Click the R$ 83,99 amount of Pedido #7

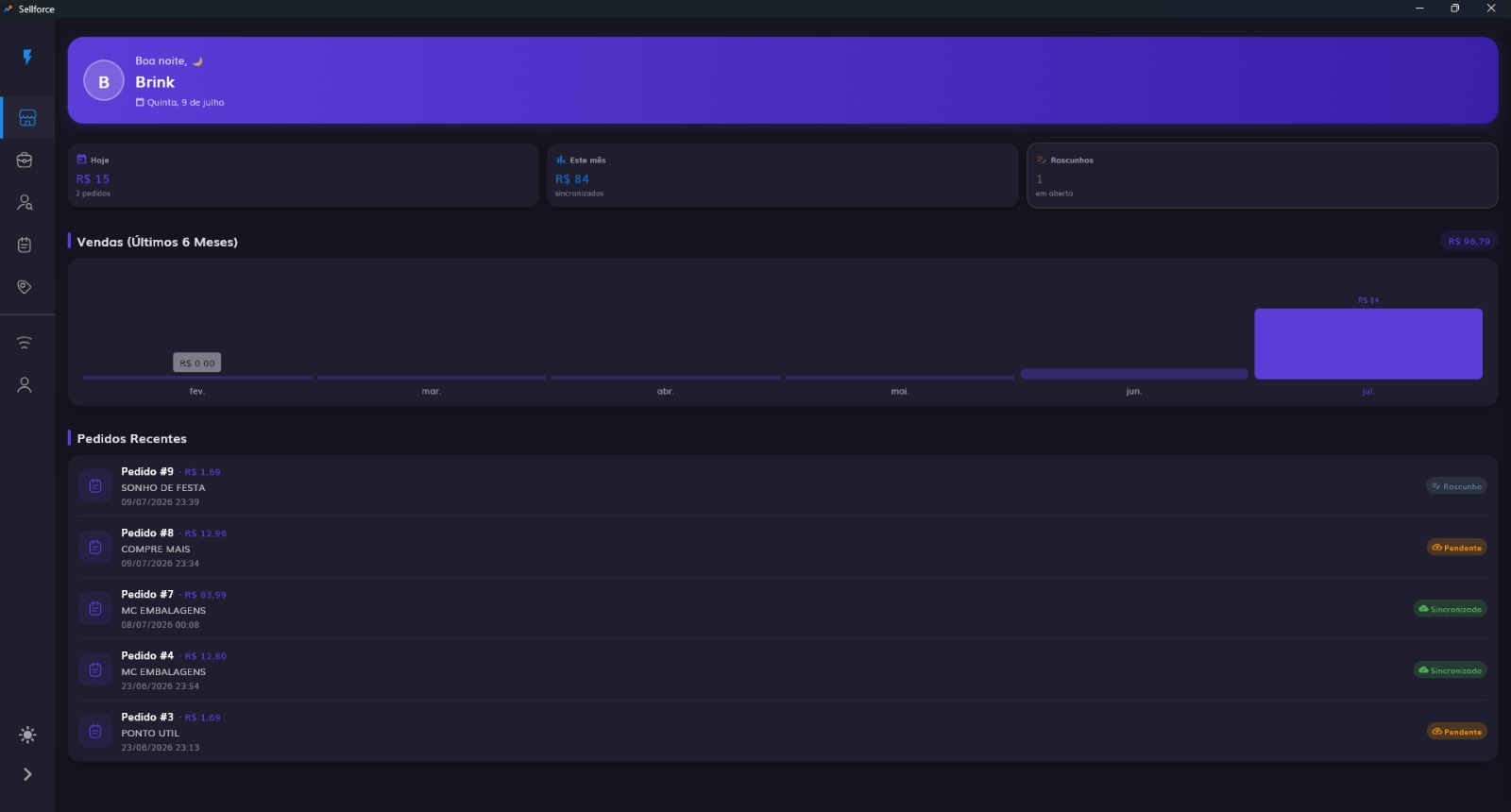205,595
